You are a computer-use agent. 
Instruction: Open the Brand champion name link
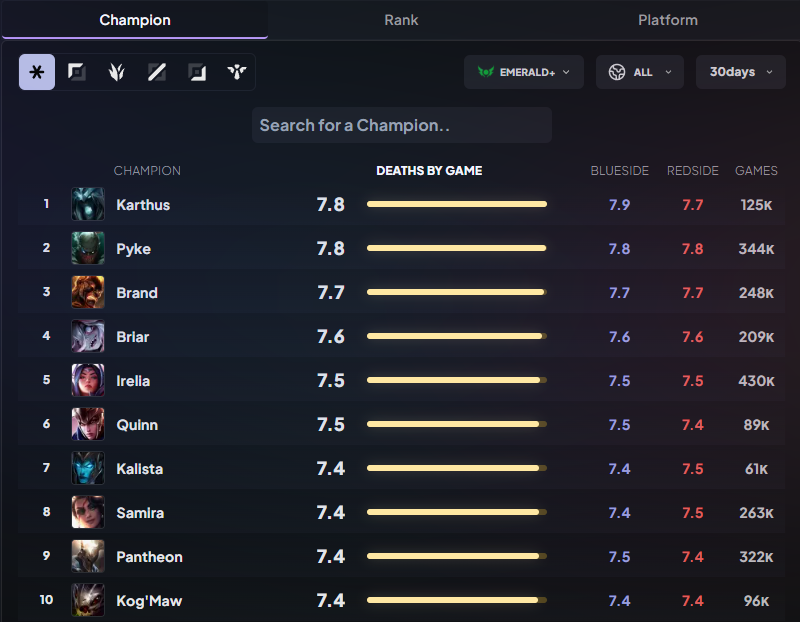pyautogui.click(x=137, y=293)
